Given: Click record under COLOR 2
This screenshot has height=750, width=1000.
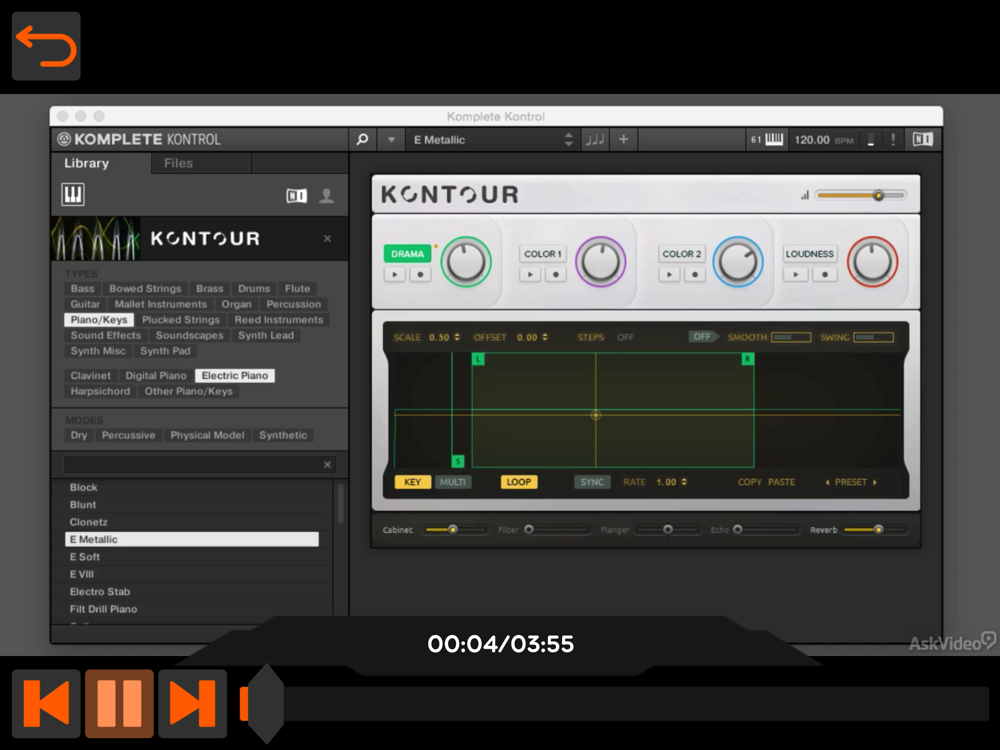Looking at the screenshot, I should 695,275.
